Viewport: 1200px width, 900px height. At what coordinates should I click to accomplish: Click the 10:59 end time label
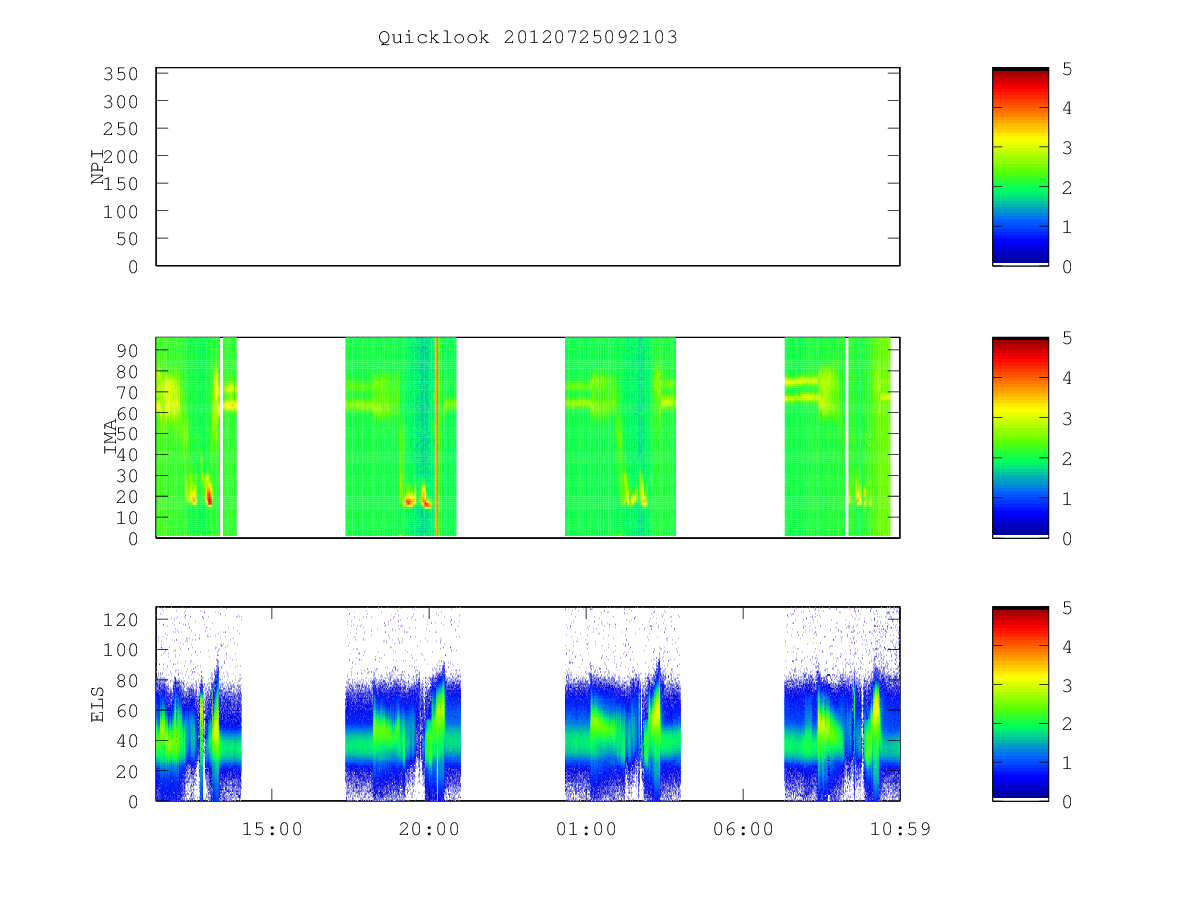(900, 829)
